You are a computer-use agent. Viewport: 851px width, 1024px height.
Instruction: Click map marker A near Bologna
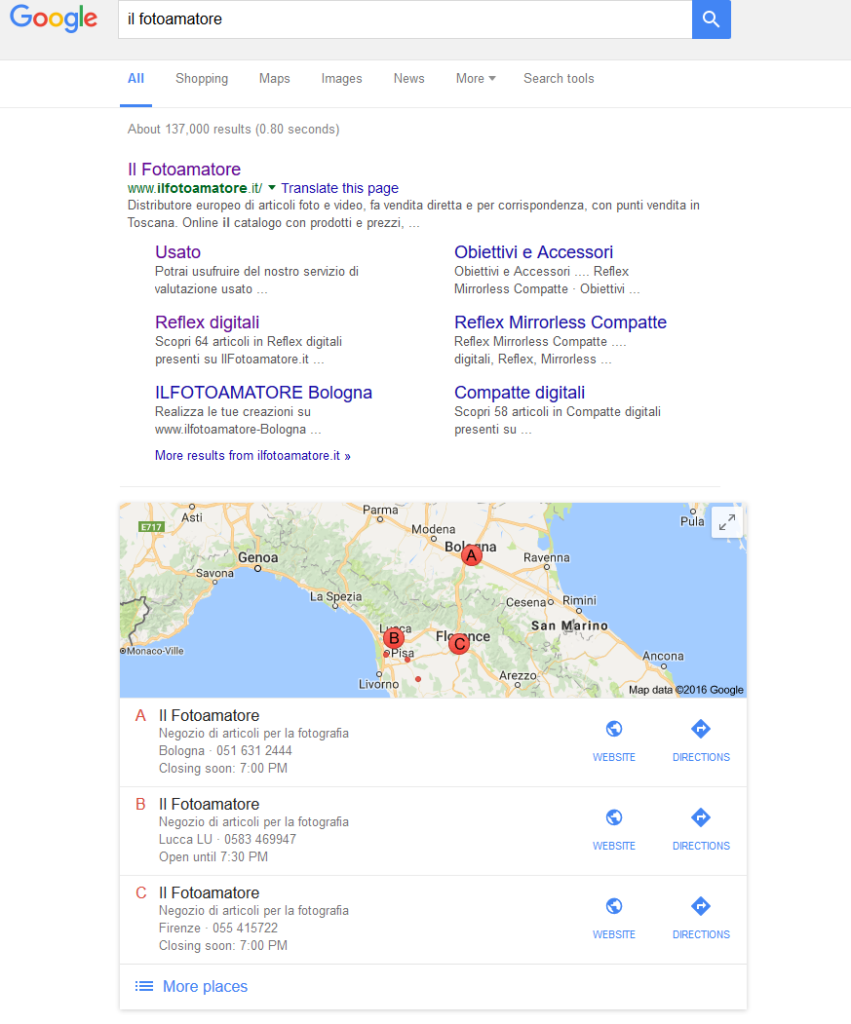(x=471, y=554)
